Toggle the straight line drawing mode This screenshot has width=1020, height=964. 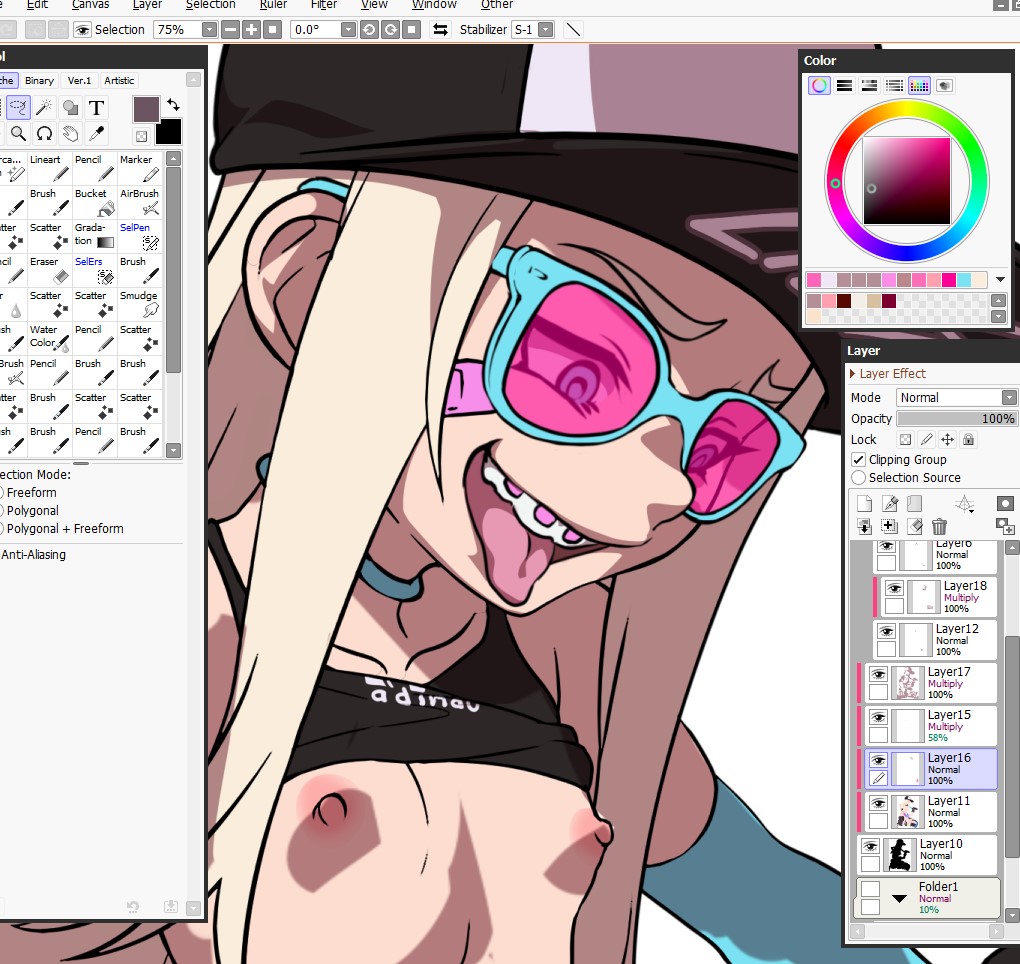(x=572, y=29)
